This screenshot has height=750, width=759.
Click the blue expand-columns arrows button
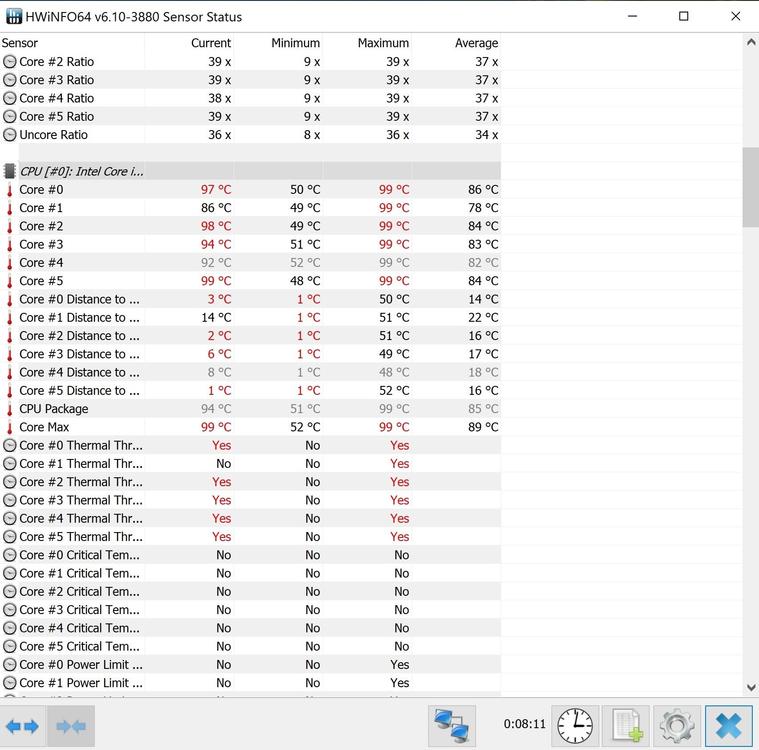coord(23,726)
